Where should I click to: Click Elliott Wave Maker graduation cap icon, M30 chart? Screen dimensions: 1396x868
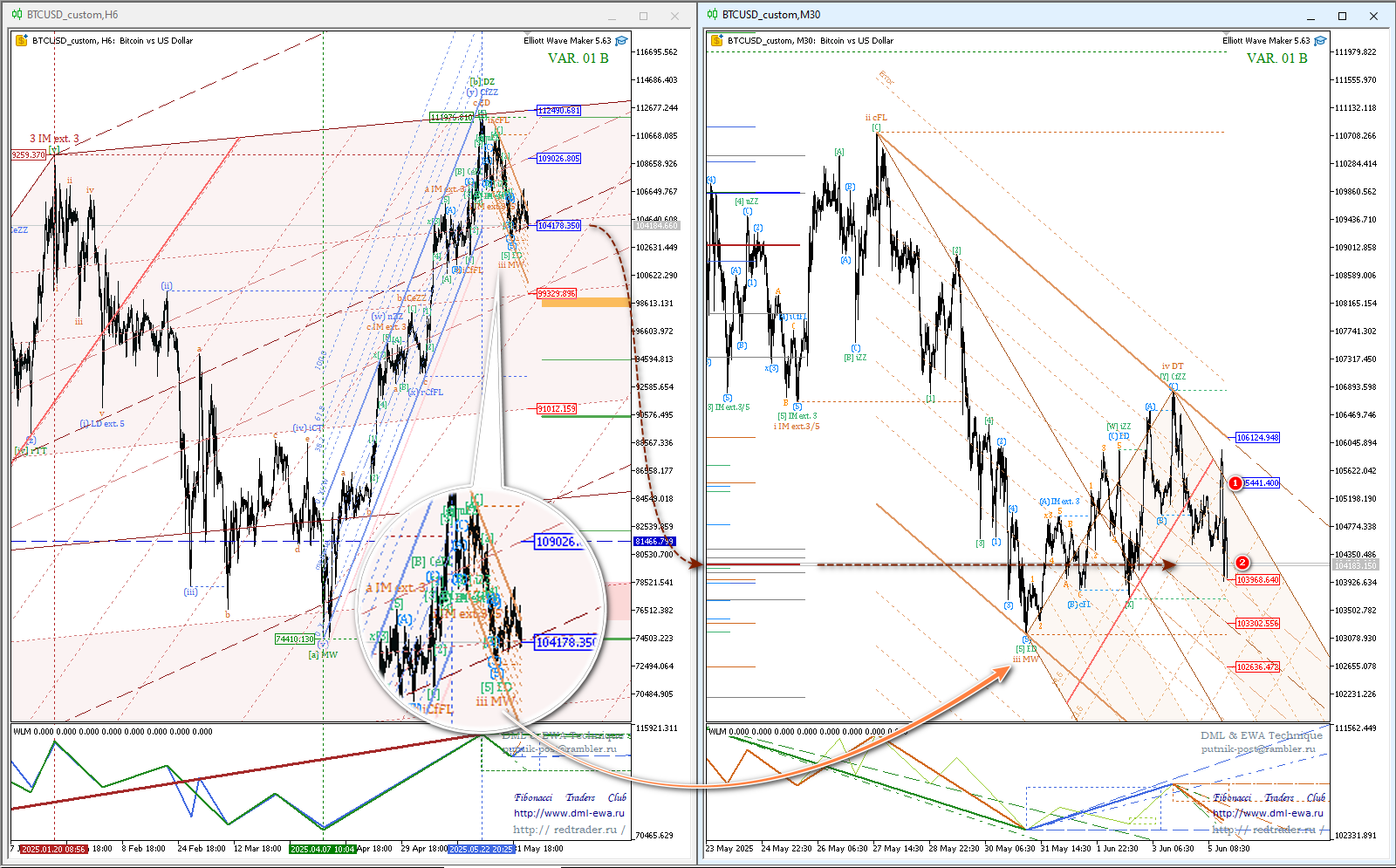tap(1320, 41)
